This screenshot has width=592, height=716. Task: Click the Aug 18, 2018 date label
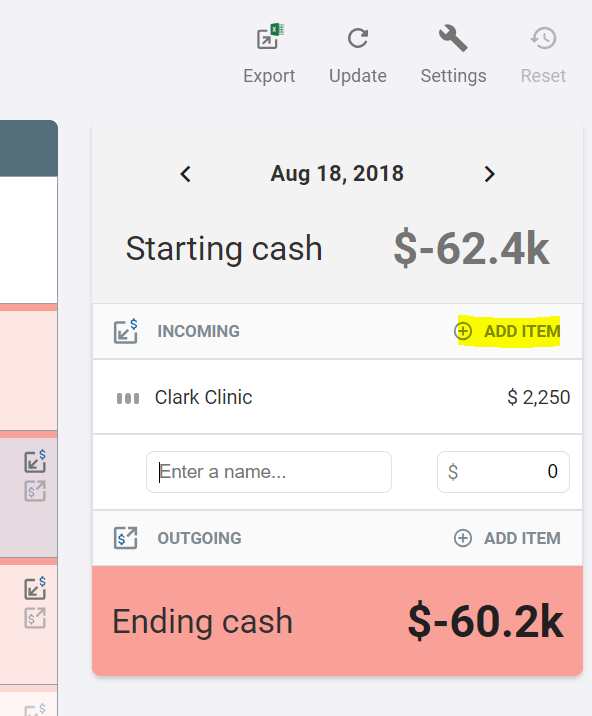click(337, 174)
